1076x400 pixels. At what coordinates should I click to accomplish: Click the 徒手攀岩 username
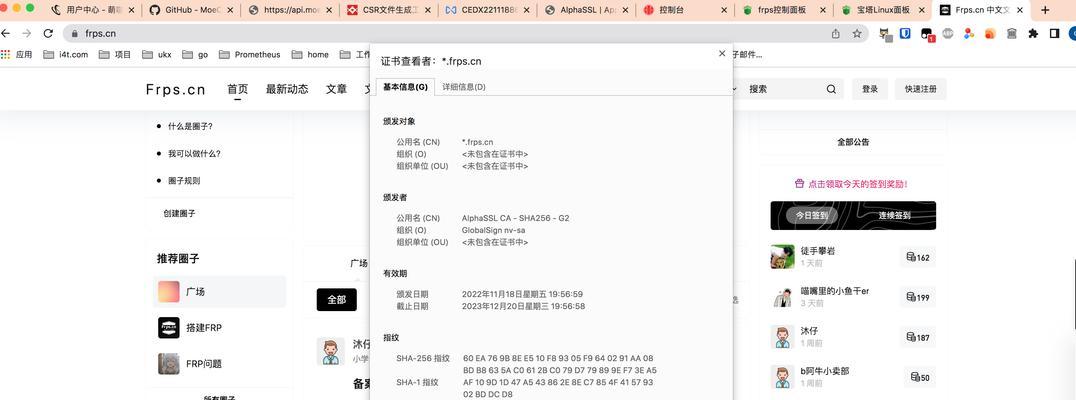click(x=818, y=251)
